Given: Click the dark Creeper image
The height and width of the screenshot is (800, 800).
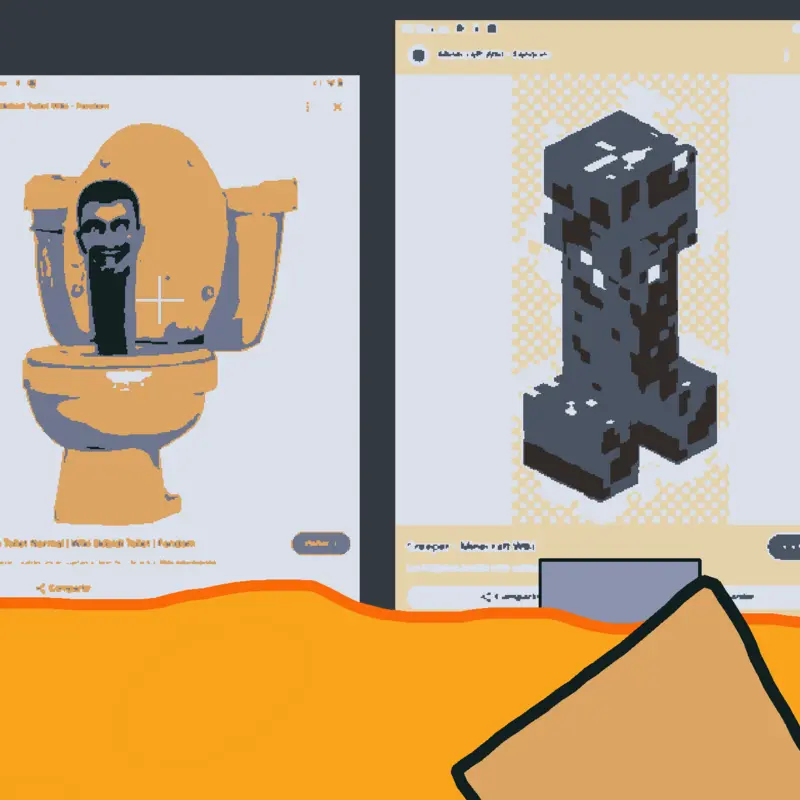Looking at the screenshot, I should [619, 305].
